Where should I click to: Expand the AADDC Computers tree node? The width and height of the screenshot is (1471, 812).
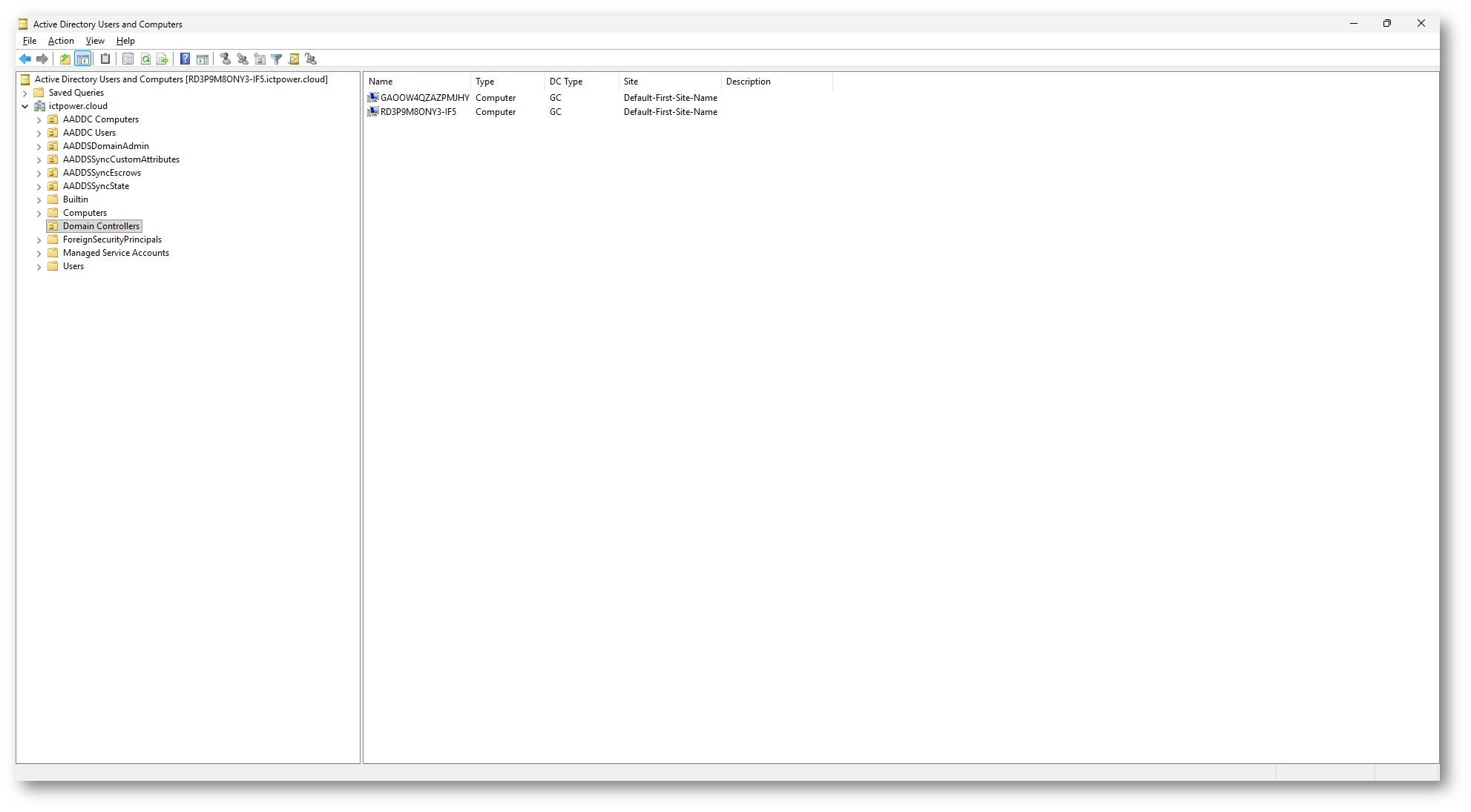[39, 120]
